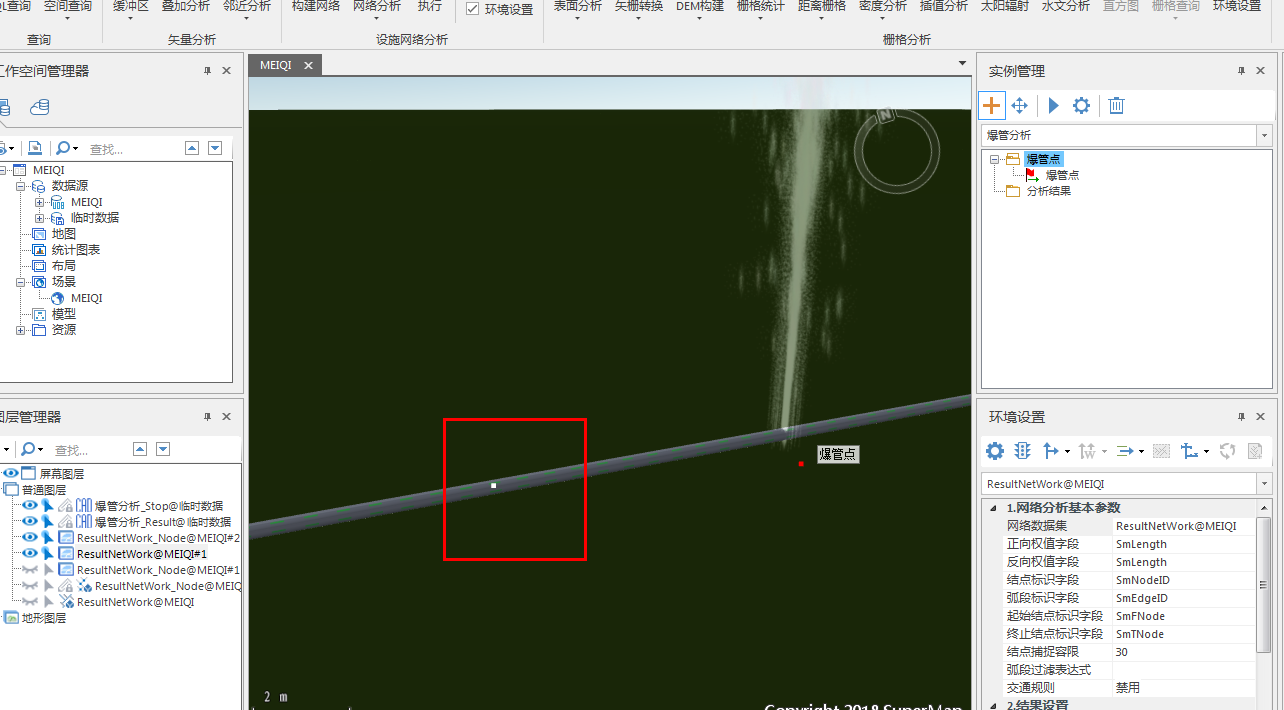
Task: Move layer up with arrow in layer manager
Action: (140, 449)
